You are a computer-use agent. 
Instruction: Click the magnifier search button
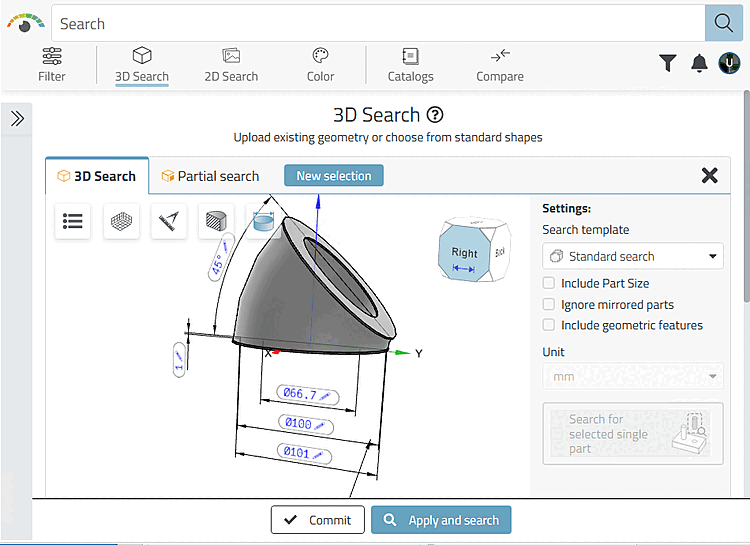(x=723, y=23)
